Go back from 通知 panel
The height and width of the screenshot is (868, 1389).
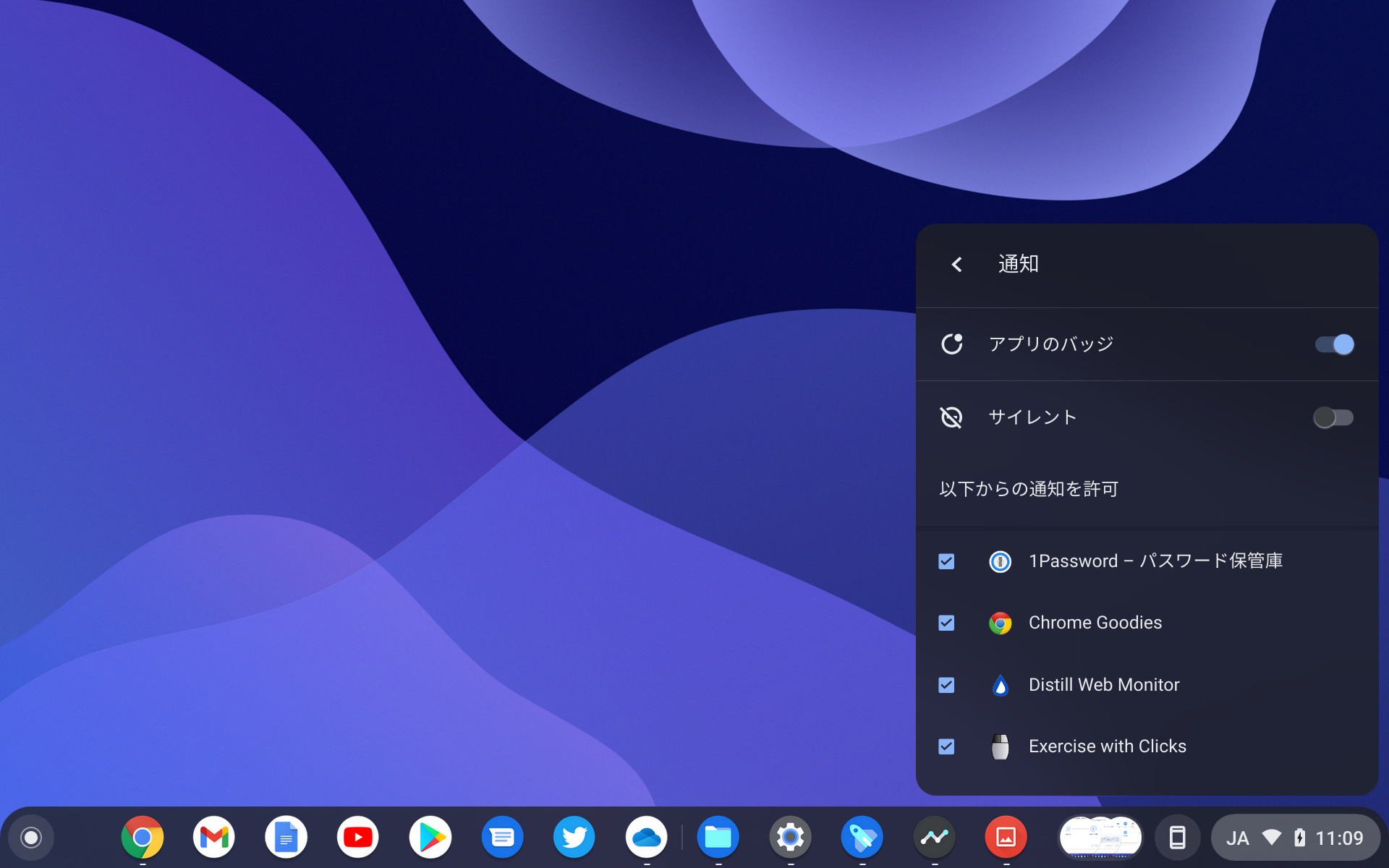pyautogui.click(x=956, y=265)
